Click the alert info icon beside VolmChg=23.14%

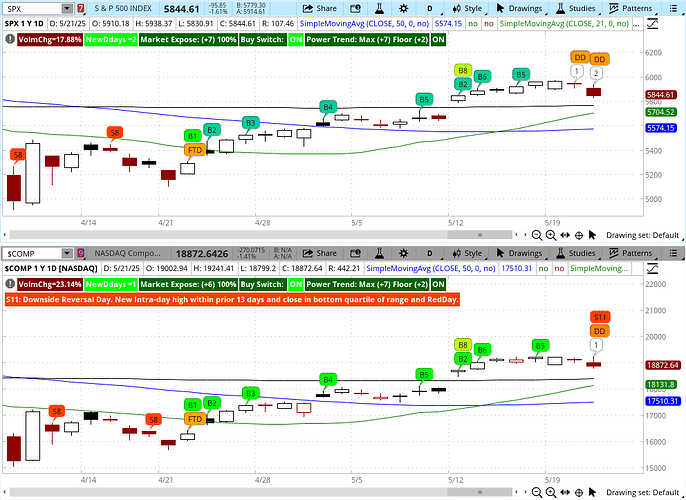click(x=10, y=284)
